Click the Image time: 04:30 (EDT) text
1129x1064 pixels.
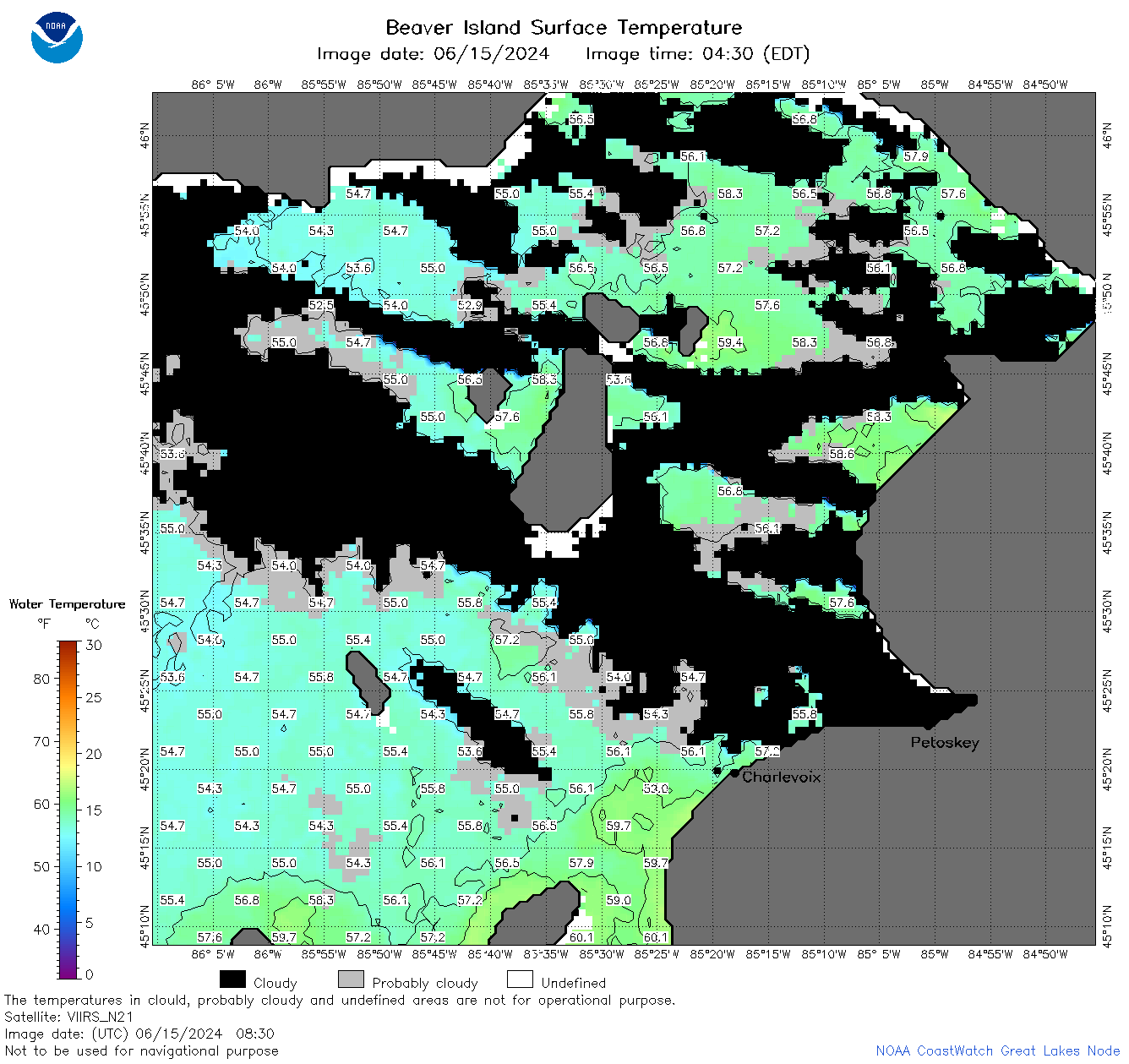(698, 54)
